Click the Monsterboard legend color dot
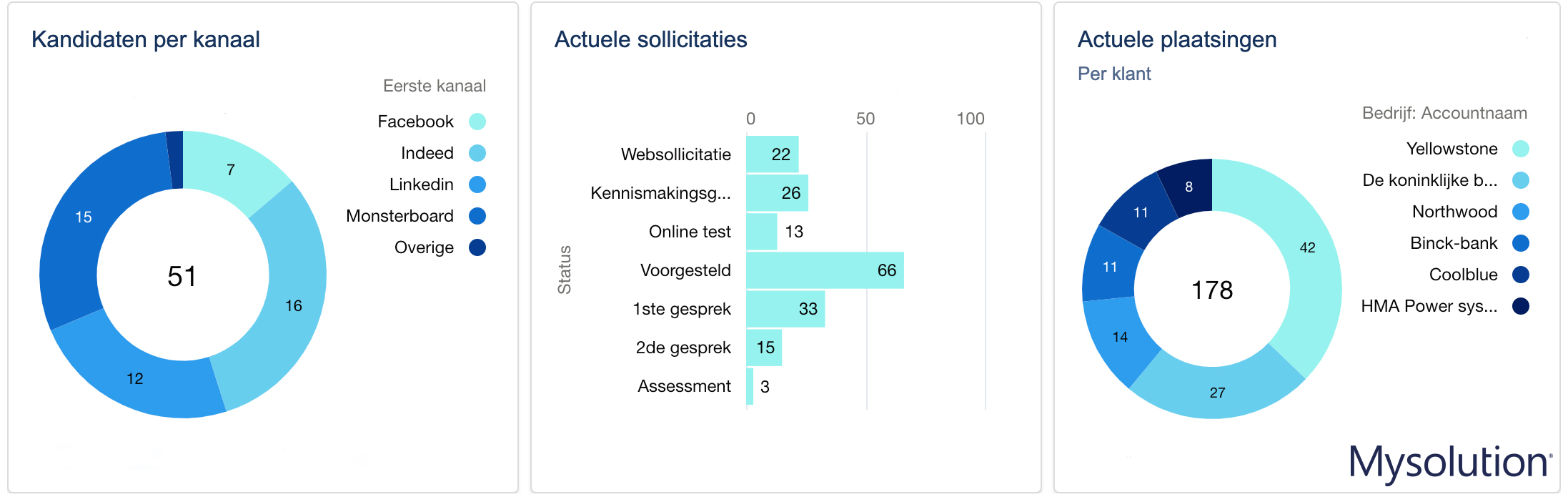This screenshot has height=502, width=1568. 477,216
